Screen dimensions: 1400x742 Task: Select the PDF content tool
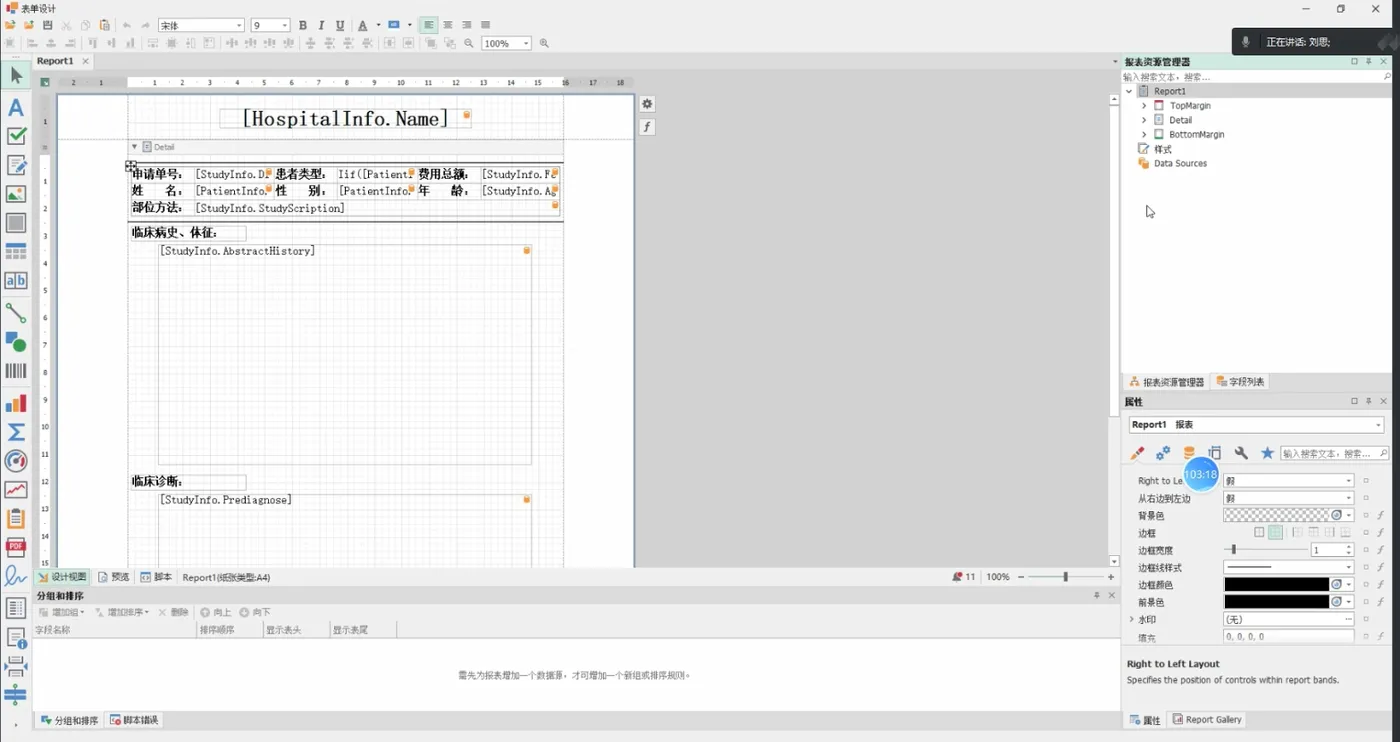[16, 547]
